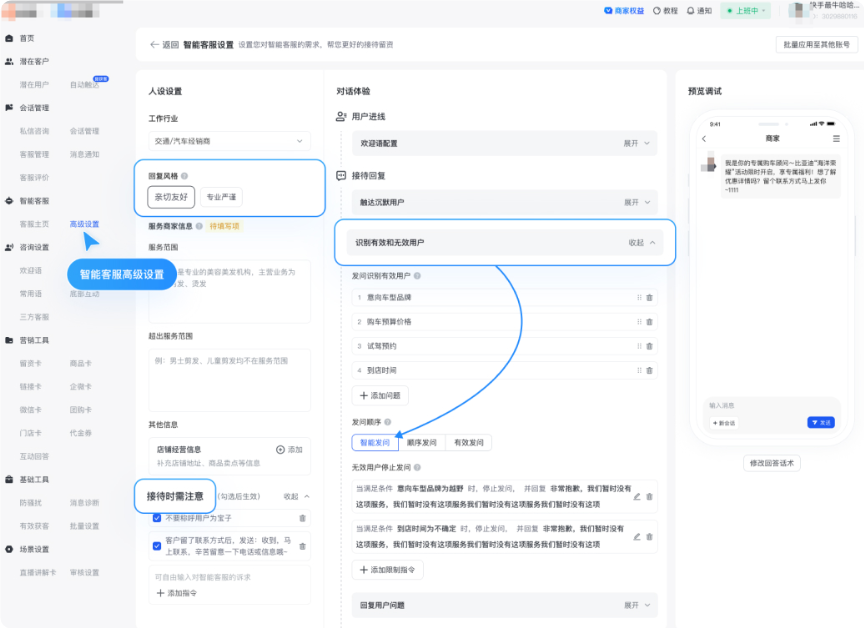Click the 基础工具 briefcase icon
Viewport: 864px width, 628px height.
click(9, 480)
